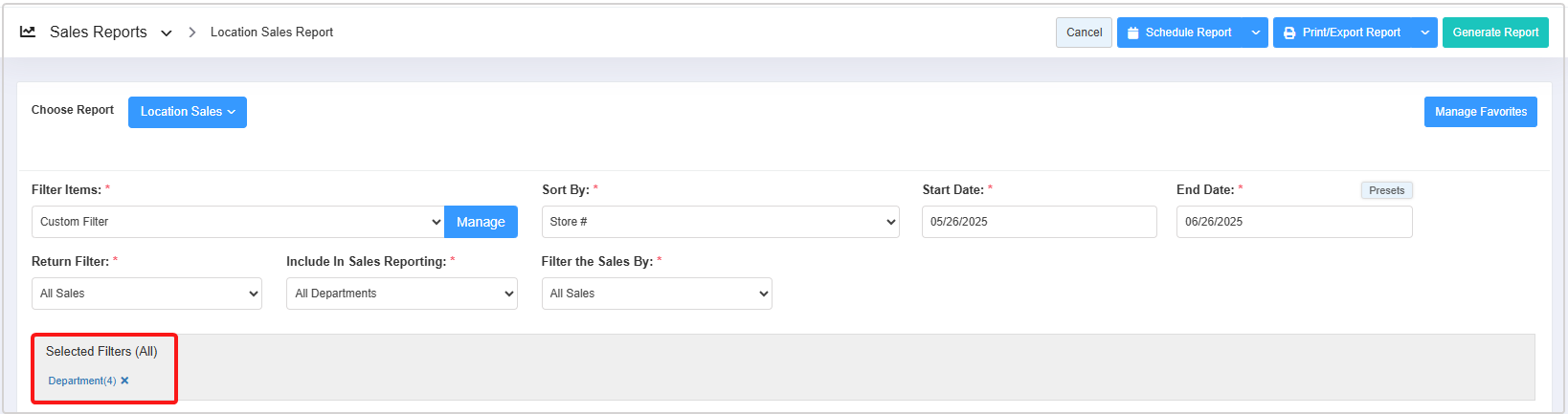
Task: Click the Sales Reports chart icon
Action: tap(28, 32)
